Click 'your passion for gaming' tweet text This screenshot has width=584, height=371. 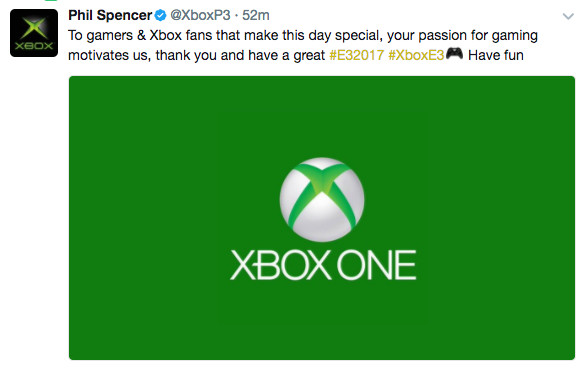click(462, 36)
